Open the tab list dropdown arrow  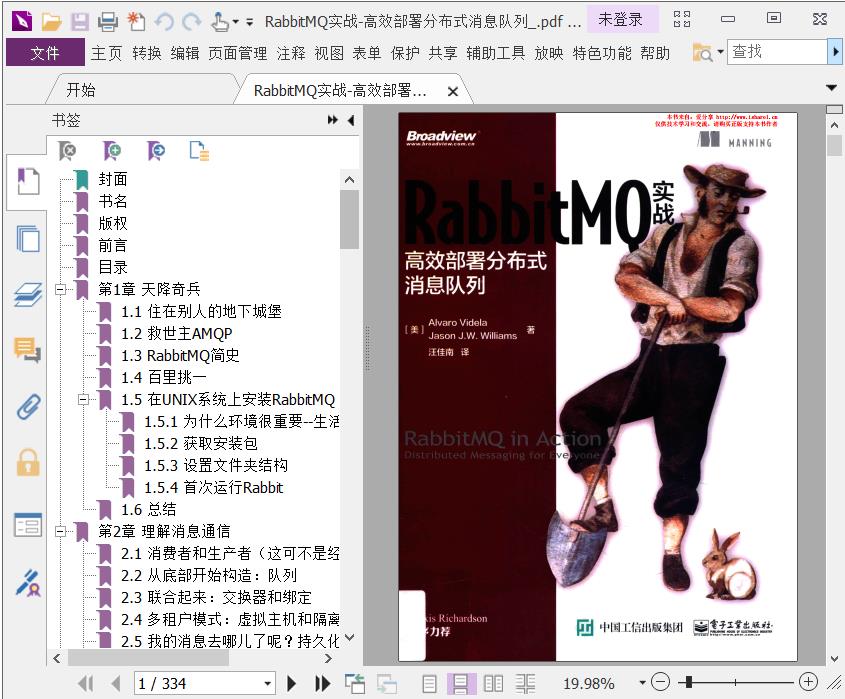[832, 87]
